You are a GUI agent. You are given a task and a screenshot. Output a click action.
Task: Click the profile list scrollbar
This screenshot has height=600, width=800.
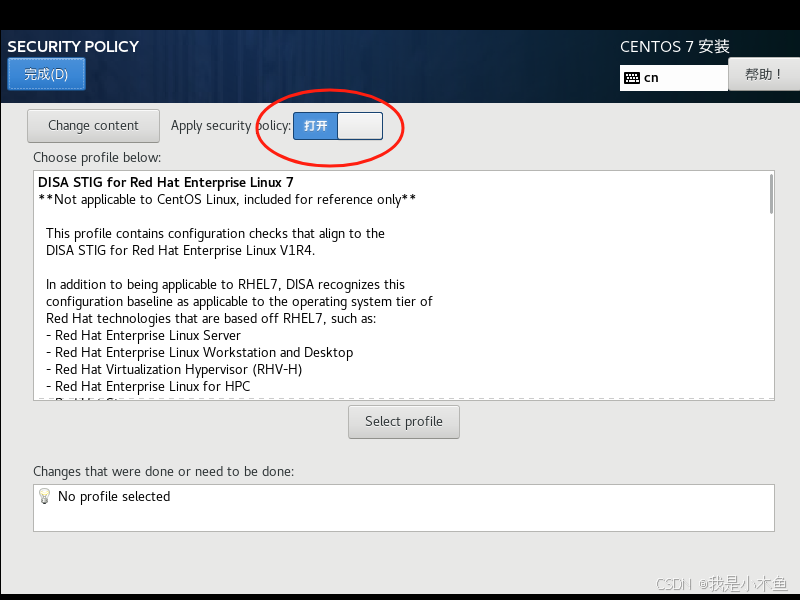pos(771,194)
